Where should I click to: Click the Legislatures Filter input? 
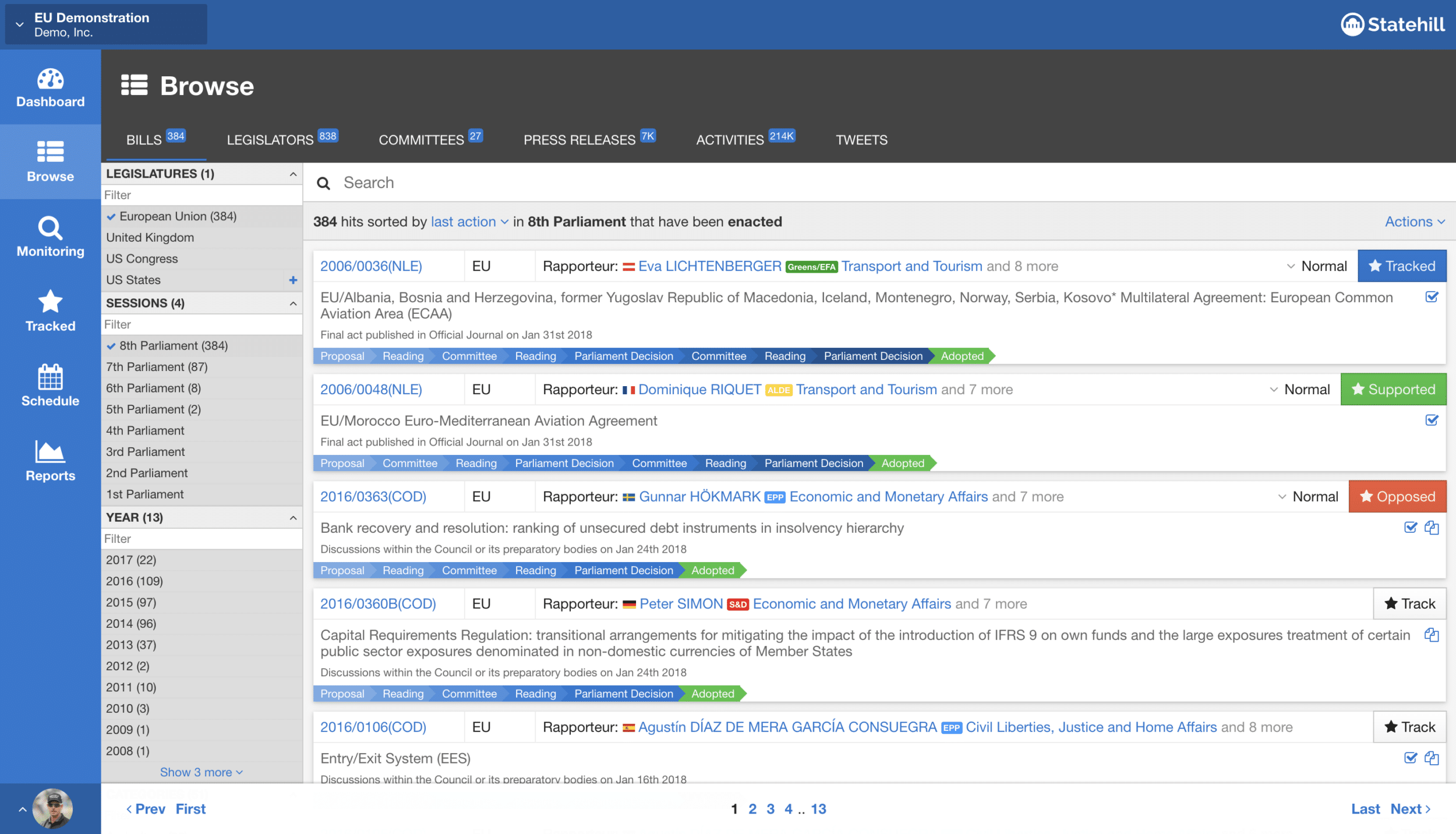(202, 195)
